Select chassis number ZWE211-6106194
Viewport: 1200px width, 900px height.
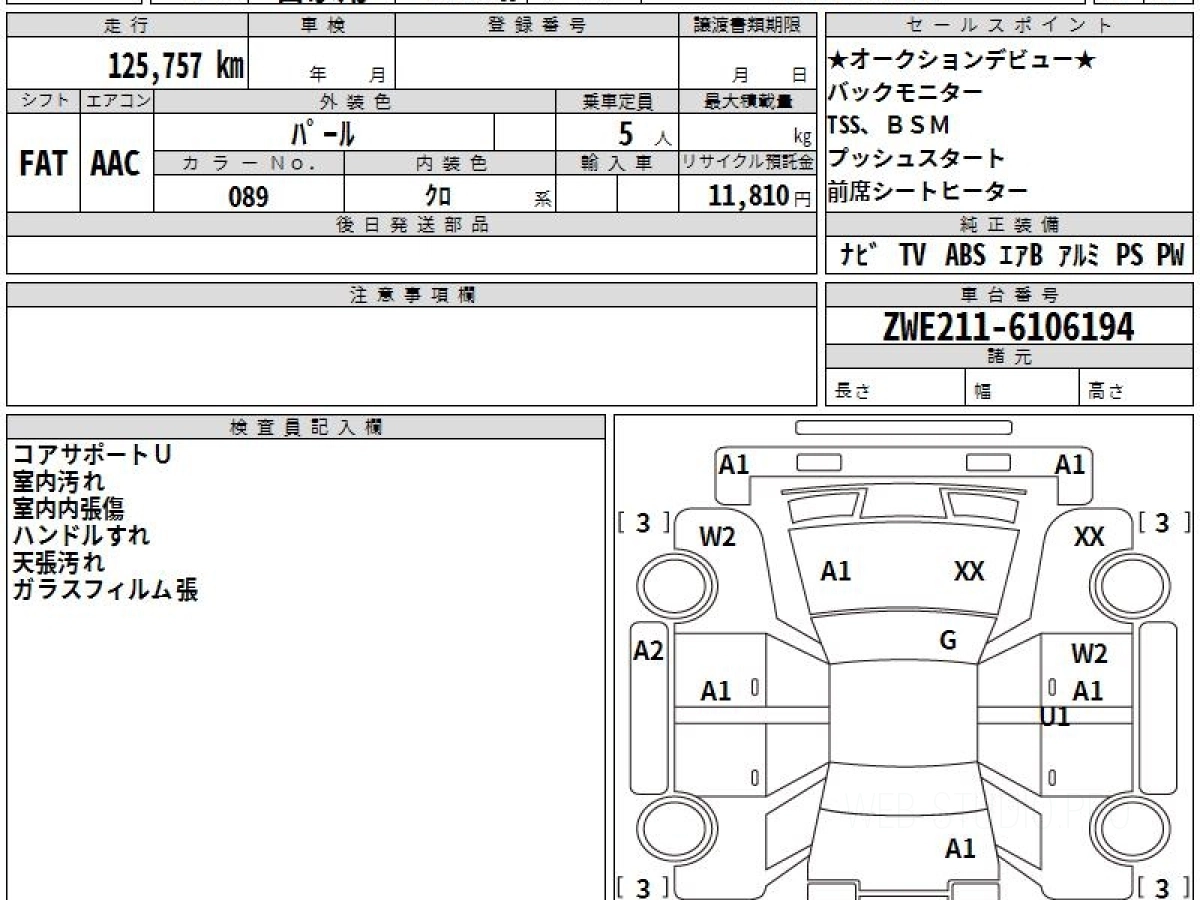coord(1008,326)
